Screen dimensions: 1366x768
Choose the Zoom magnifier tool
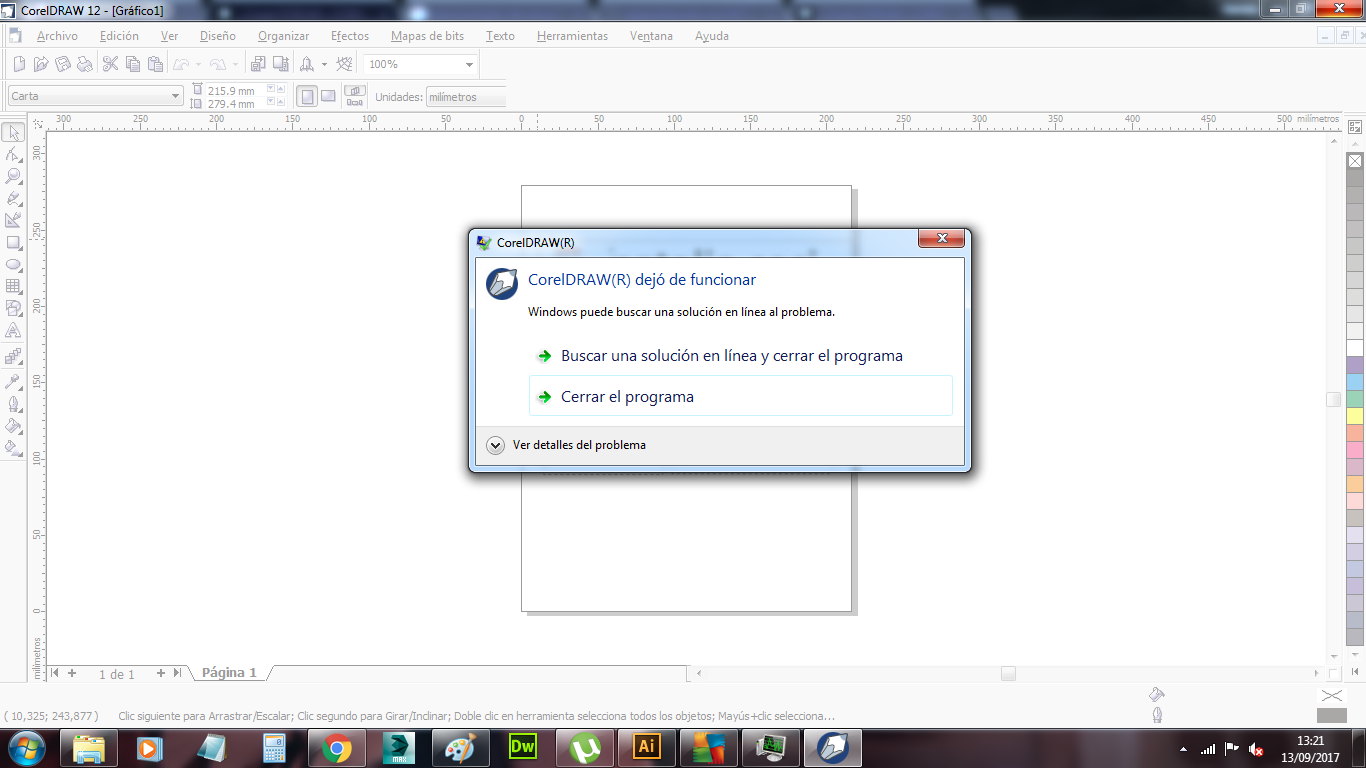[x=13, y=176]
